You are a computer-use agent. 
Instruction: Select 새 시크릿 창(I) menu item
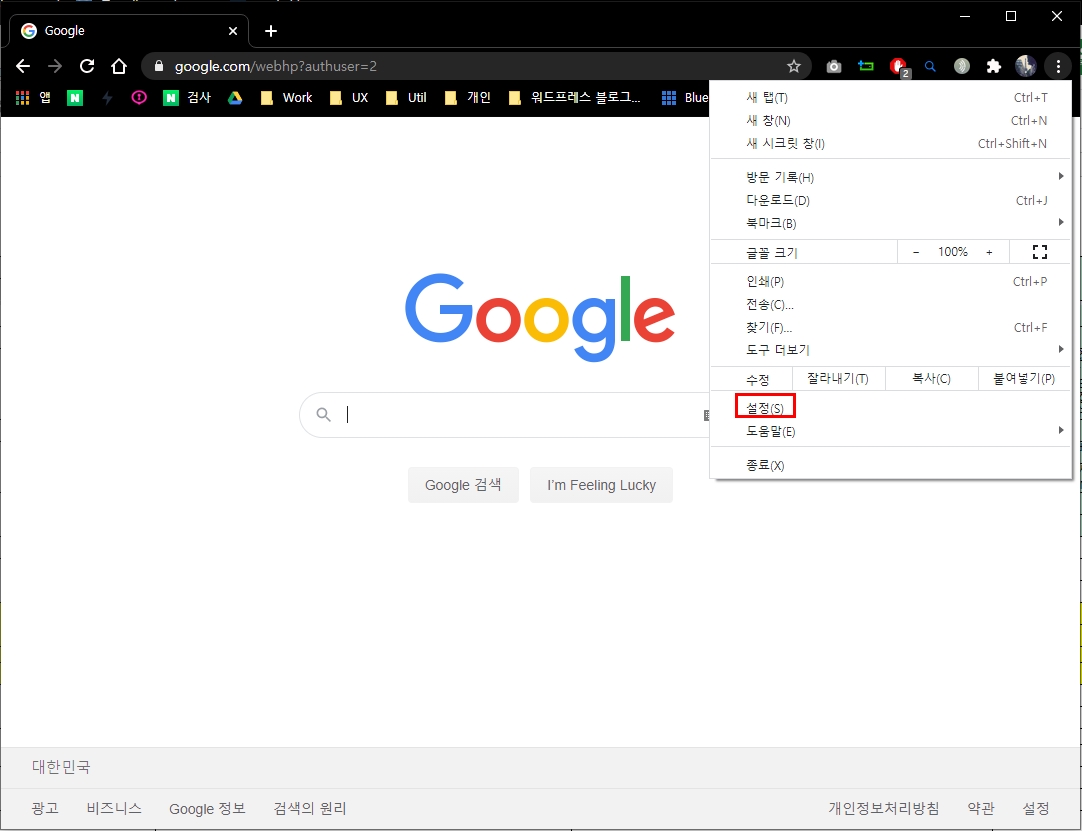point(890,143)
